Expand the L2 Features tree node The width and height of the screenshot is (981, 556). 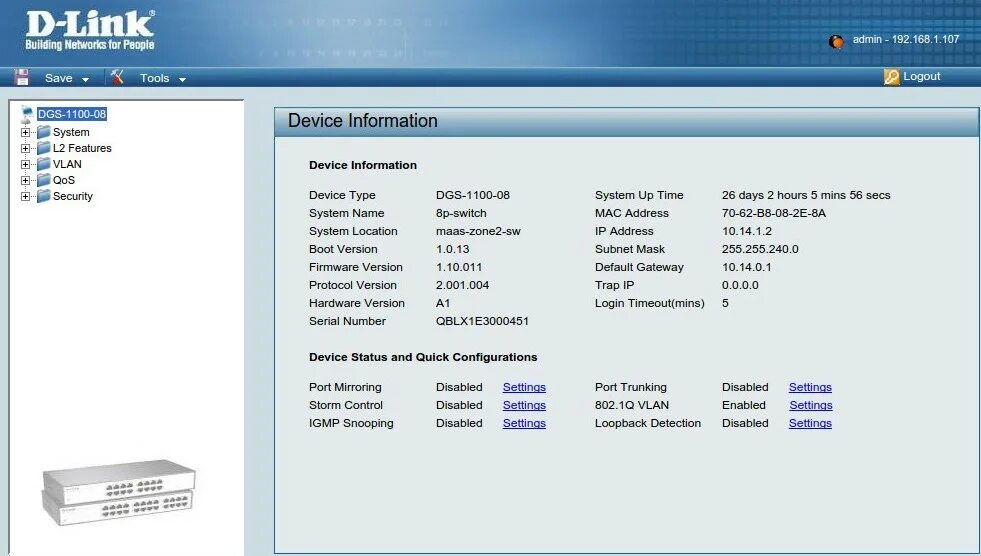pos(25,149)
